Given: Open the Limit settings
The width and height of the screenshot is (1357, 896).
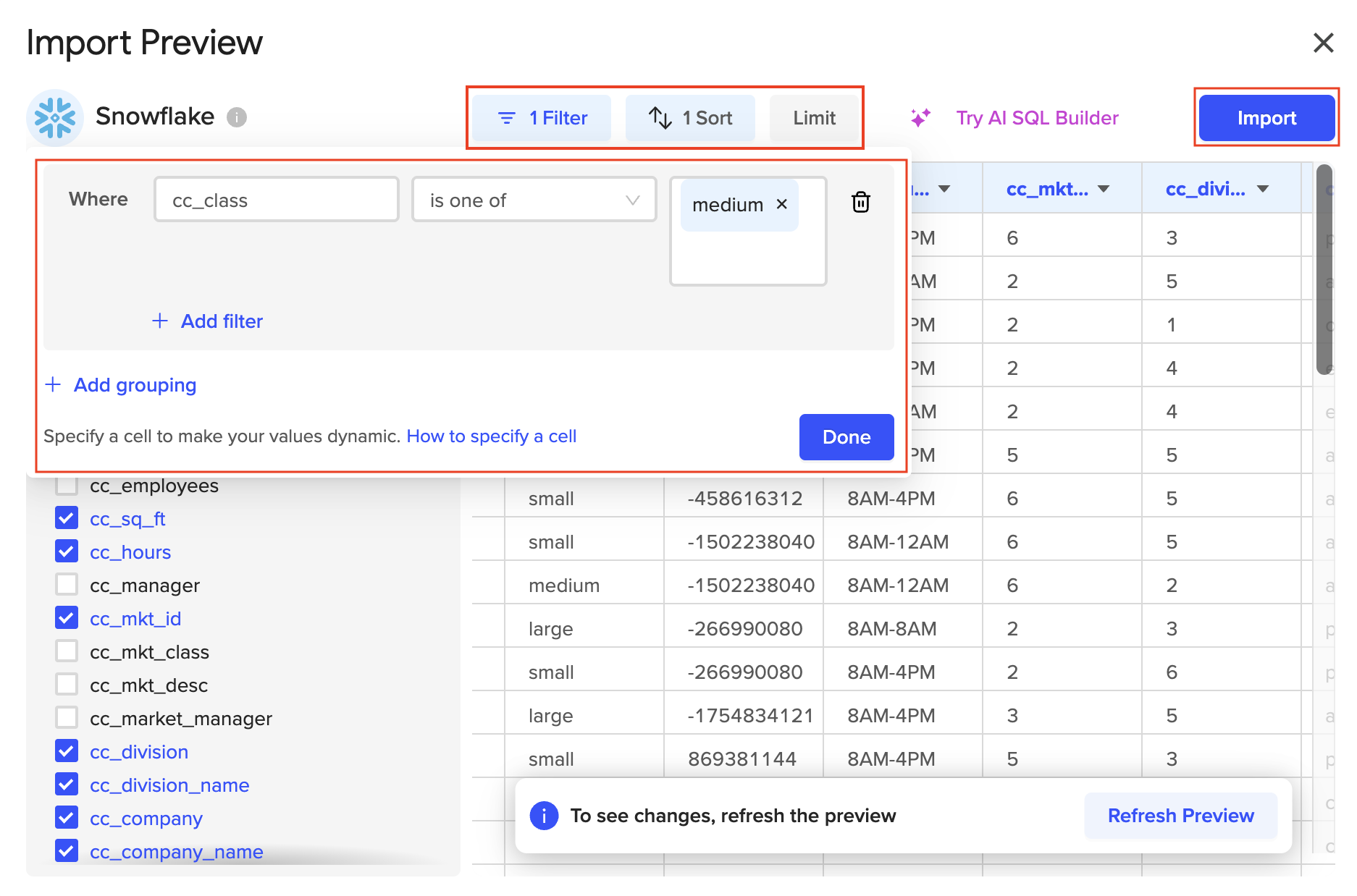Looking at the screenshot, I should (814, 118).
